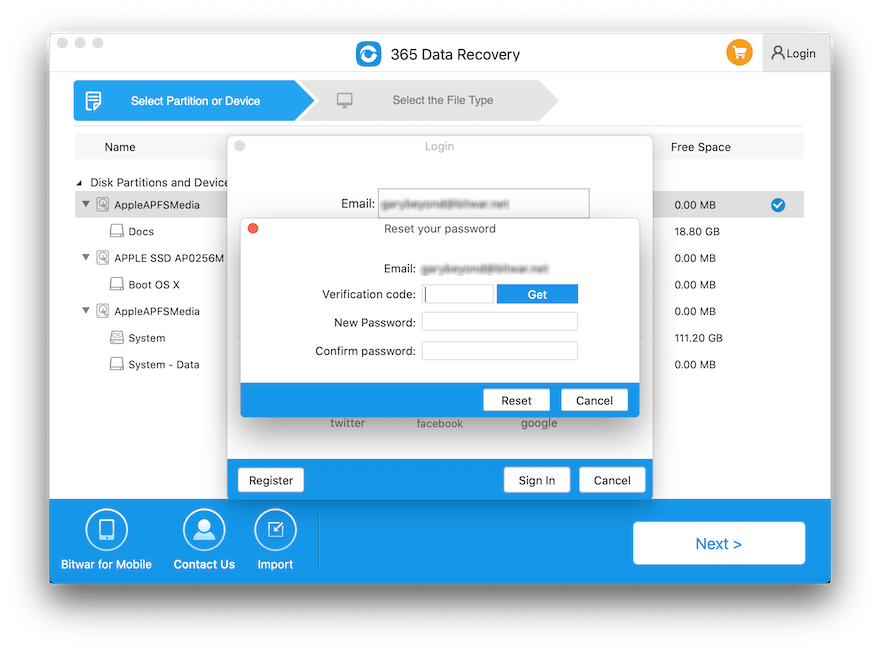Viewport: 880px width, 649px height.
Task: Open the shopping cart icon
Action: pos(739,53)
